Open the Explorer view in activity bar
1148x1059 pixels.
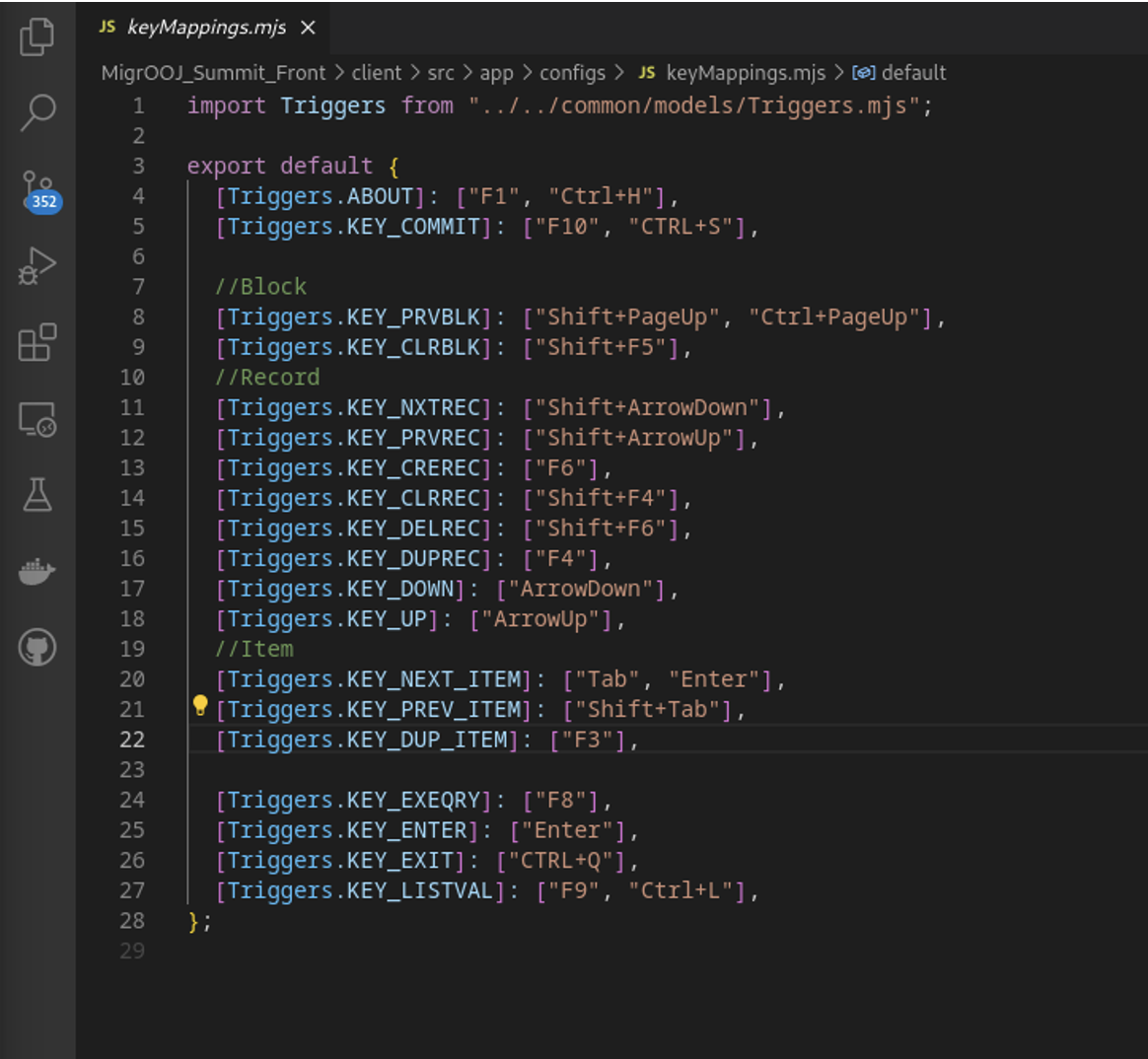[36, 37]
